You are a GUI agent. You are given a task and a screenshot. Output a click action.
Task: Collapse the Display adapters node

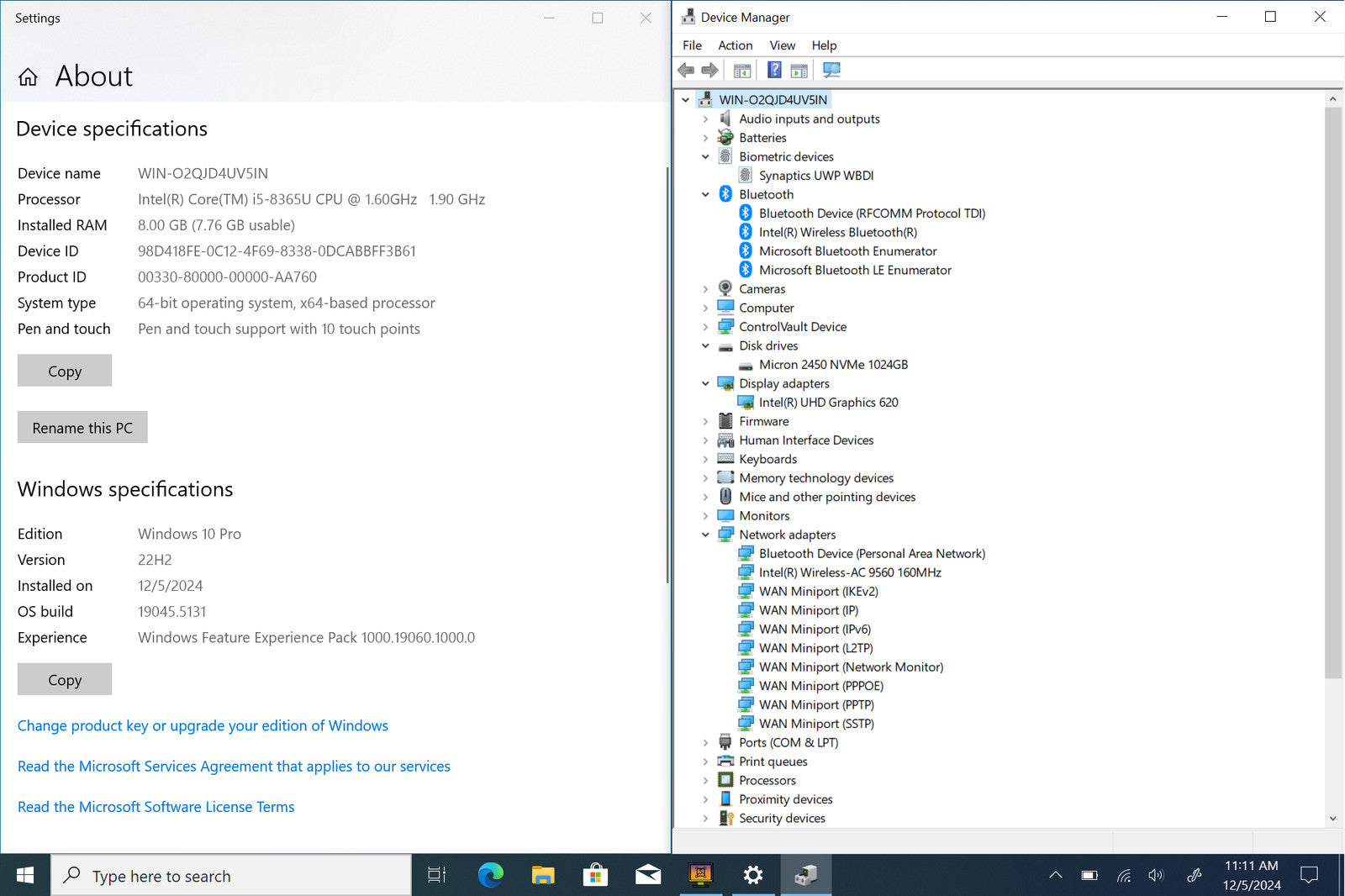[705, 384]
